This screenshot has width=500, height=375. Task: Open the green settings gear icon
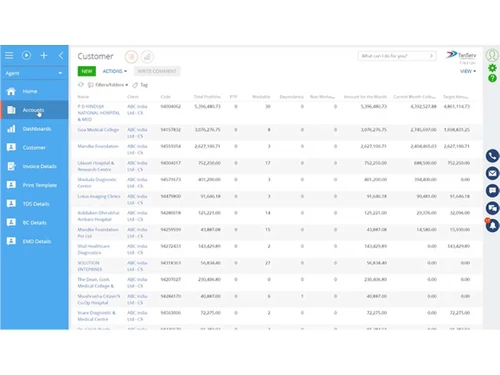pyautogui.click(x=492, y=68)
